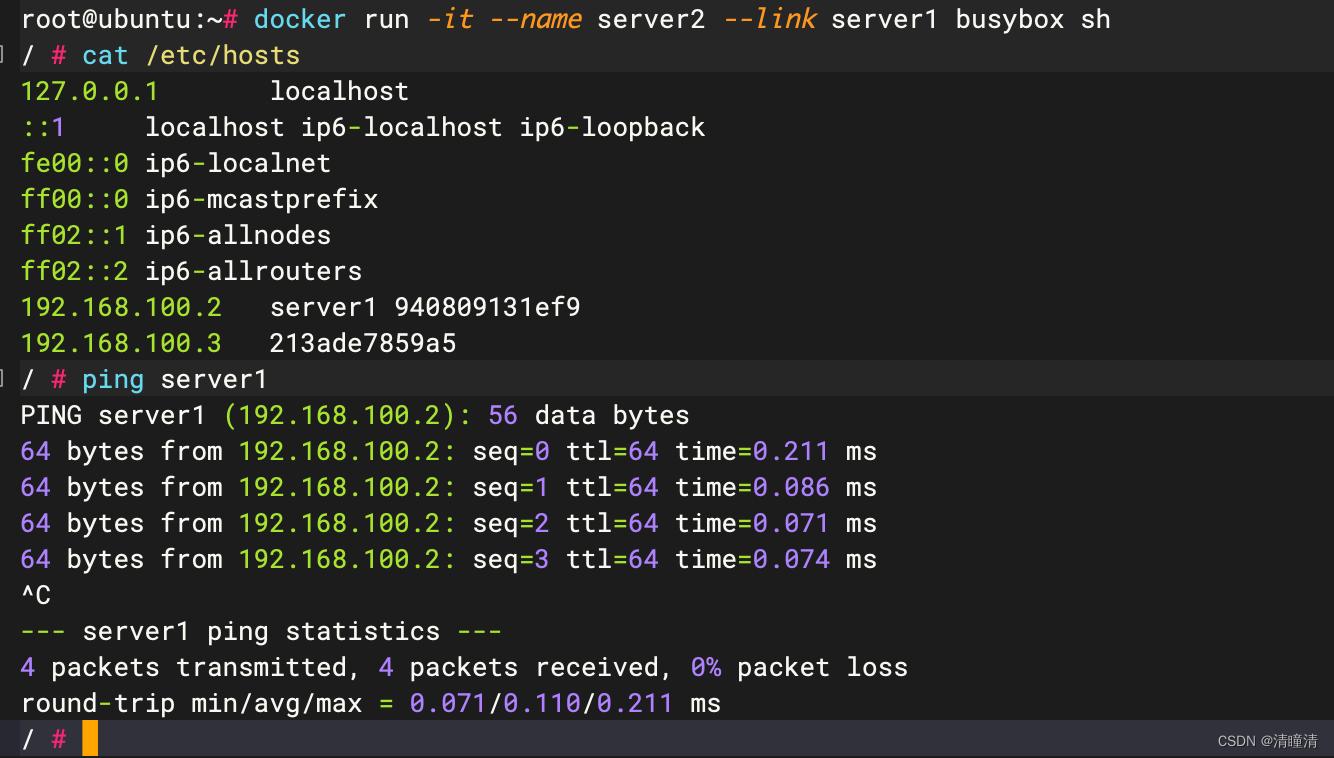Click "192.168.100.2" in the hosts file line
This screenshot has height=758, width=1334.
[121, 307]
